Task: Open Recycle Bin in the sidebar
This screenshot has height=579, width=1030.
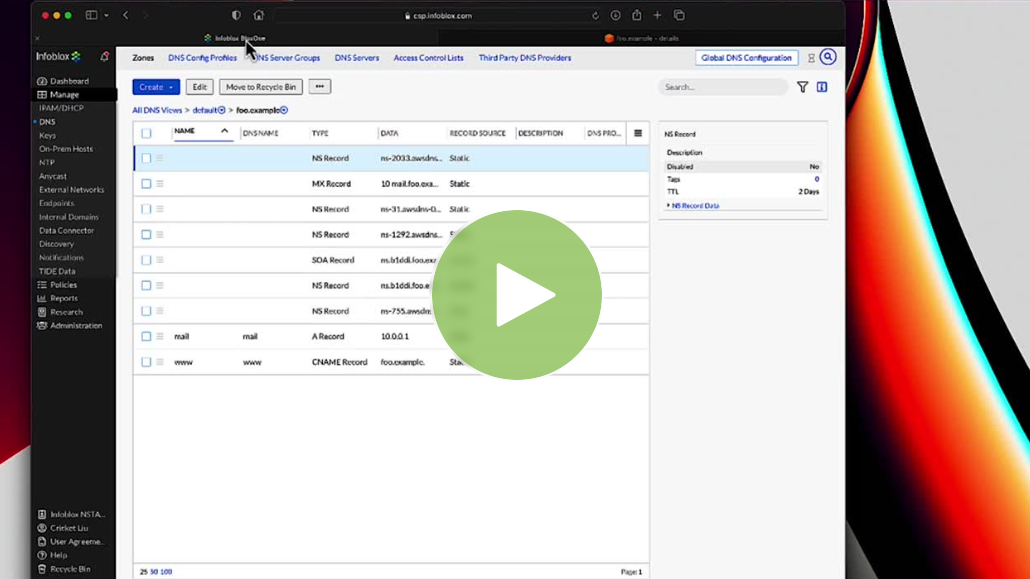Action: click(x=70, y=569)
